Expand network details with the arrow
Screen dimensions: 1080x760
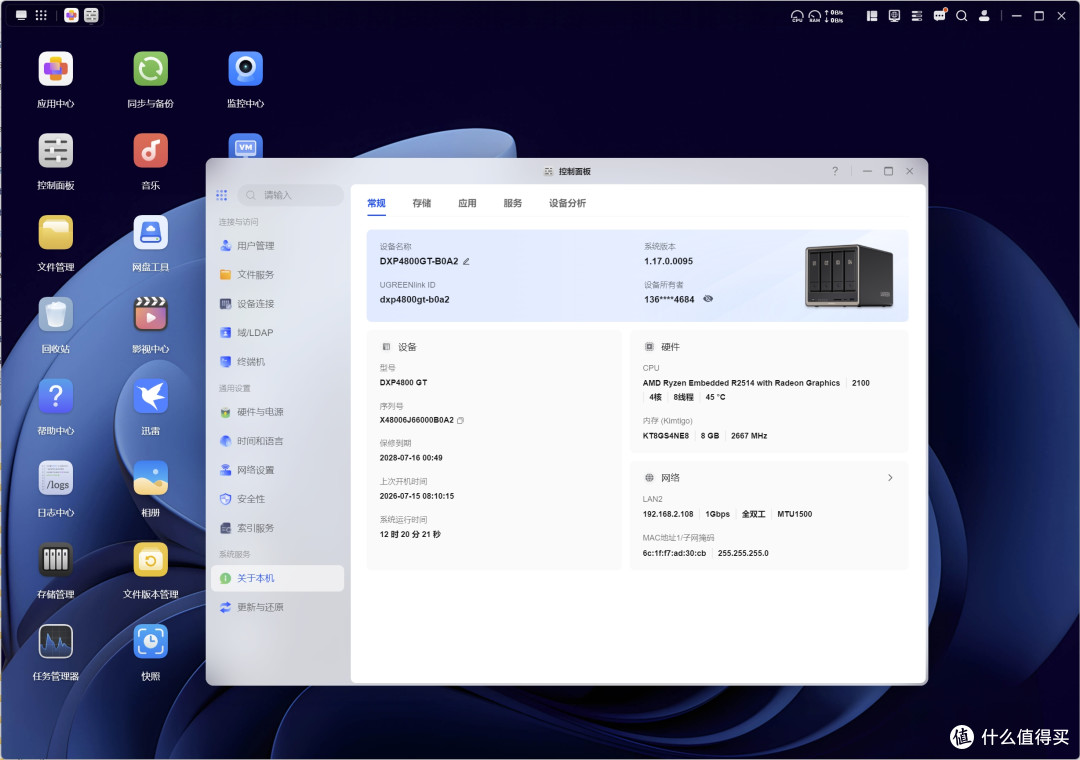click(890, 477)
